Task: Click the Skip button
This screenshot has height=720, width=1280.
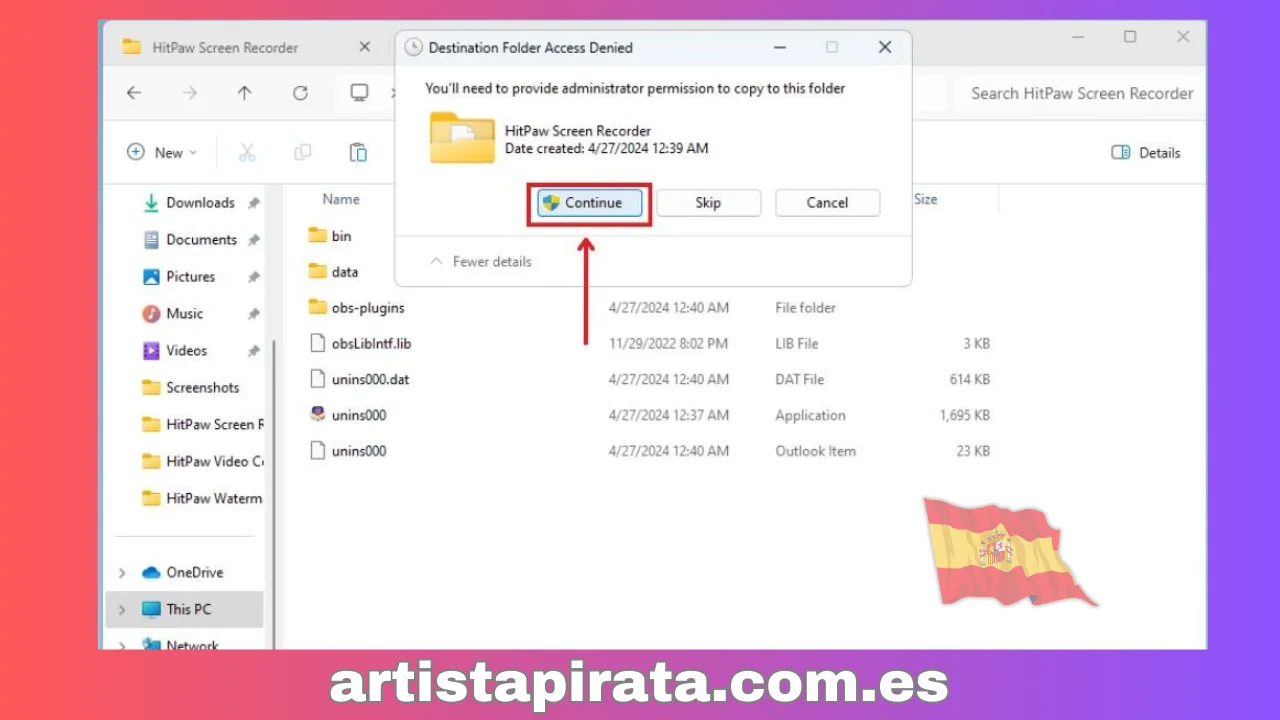Action: [x=708, y=203]
